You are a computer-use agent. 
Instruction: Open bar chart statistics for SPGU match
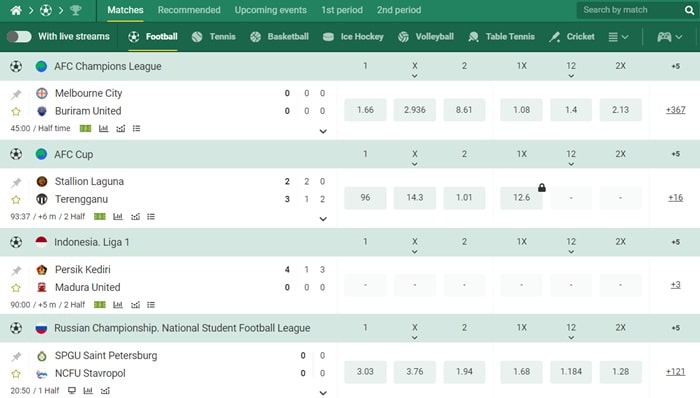88,391
